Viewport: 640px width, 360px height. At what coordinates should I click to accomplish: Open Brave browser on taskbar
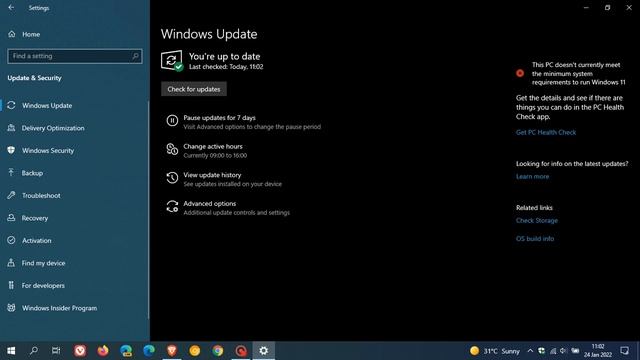tap(172, 351)
